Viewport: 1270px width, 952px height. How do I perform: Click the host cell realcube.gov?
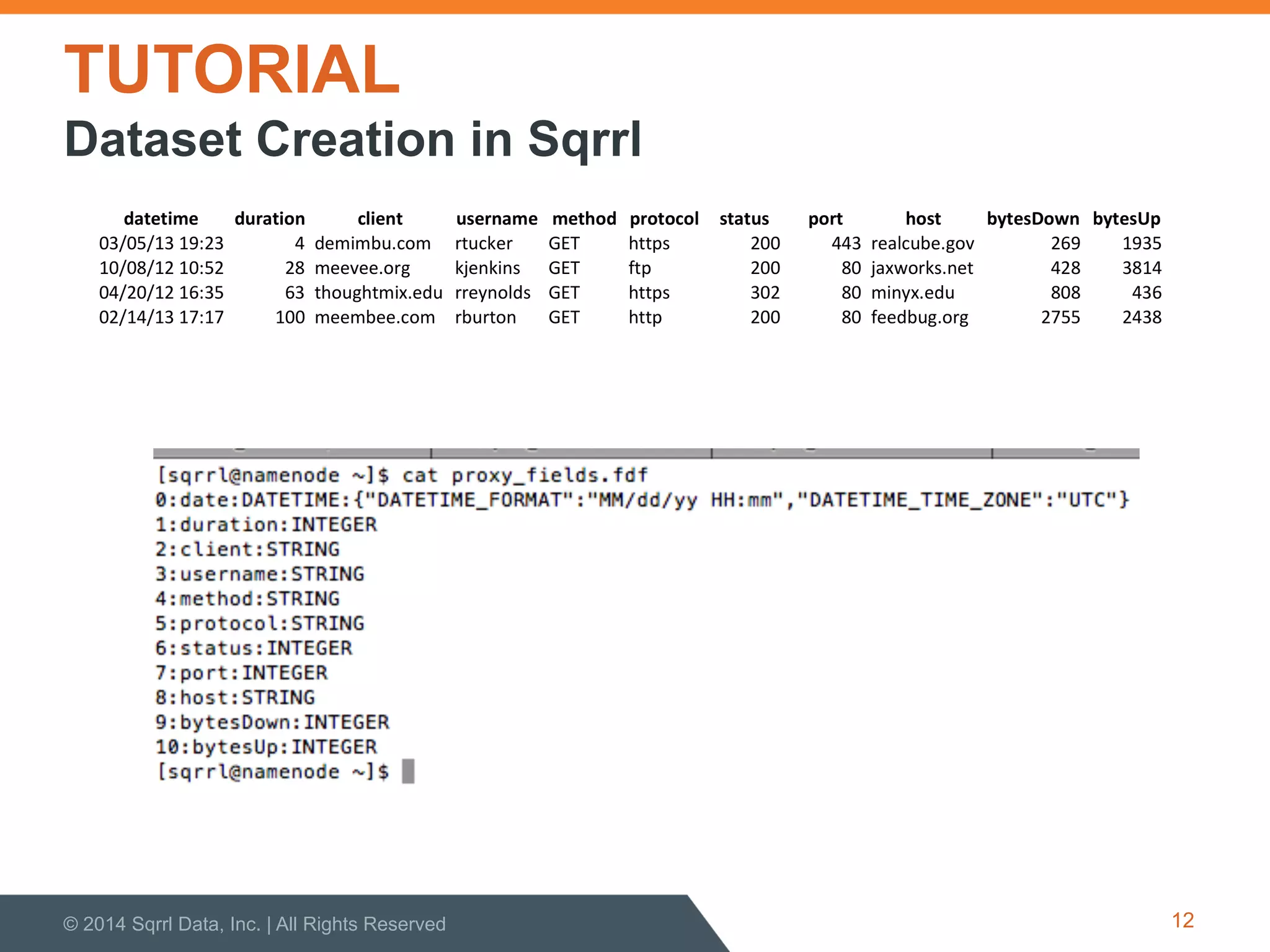923,244
